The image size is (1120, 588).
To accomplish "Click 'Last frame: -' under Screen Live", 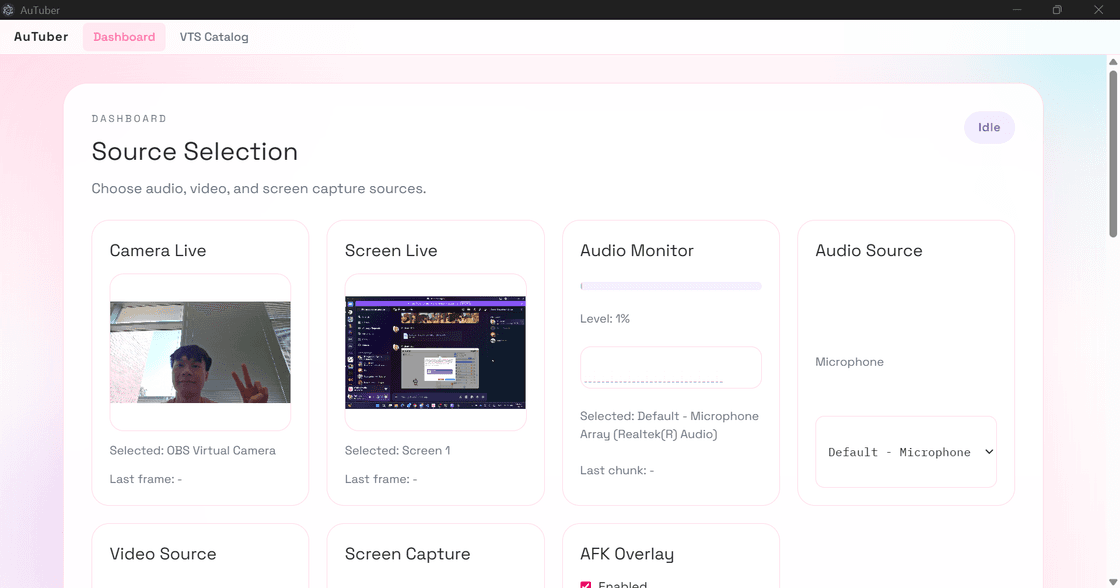I will point(381,479).
